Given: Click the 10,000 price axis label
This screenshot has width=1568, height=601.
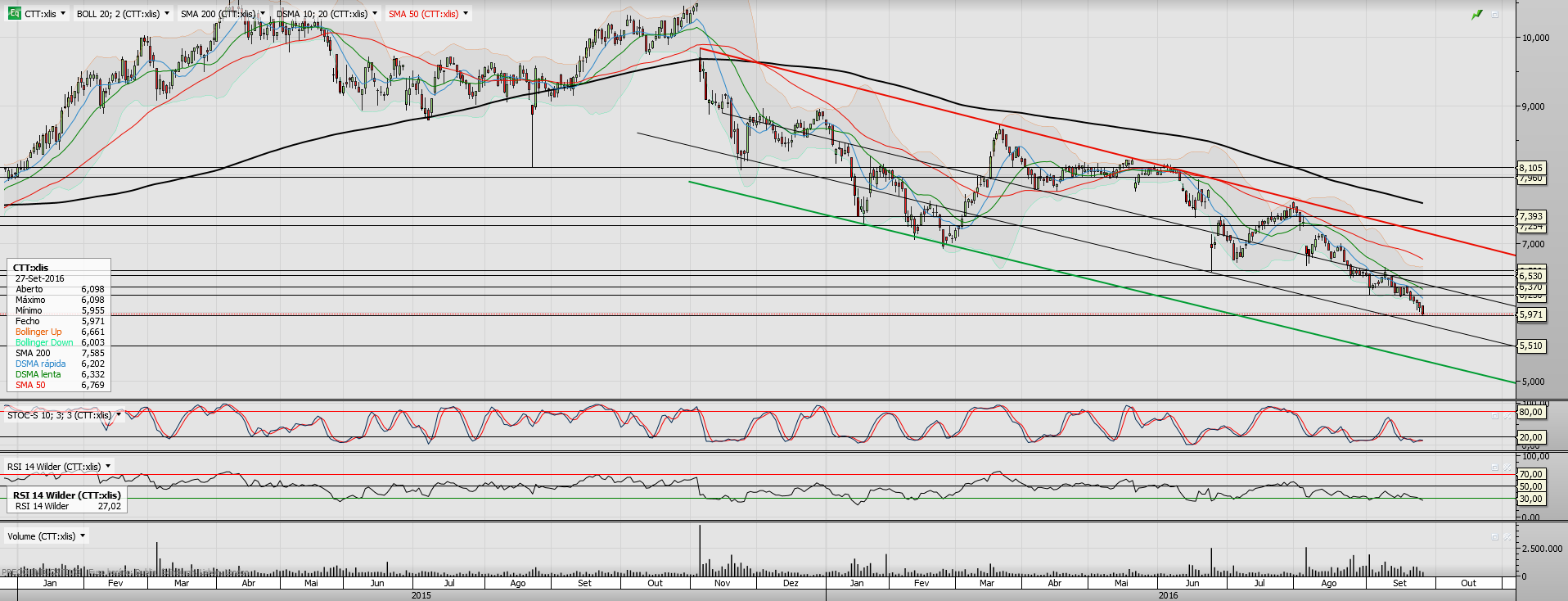Looking at the screenshot, I should pos(1535,38).
